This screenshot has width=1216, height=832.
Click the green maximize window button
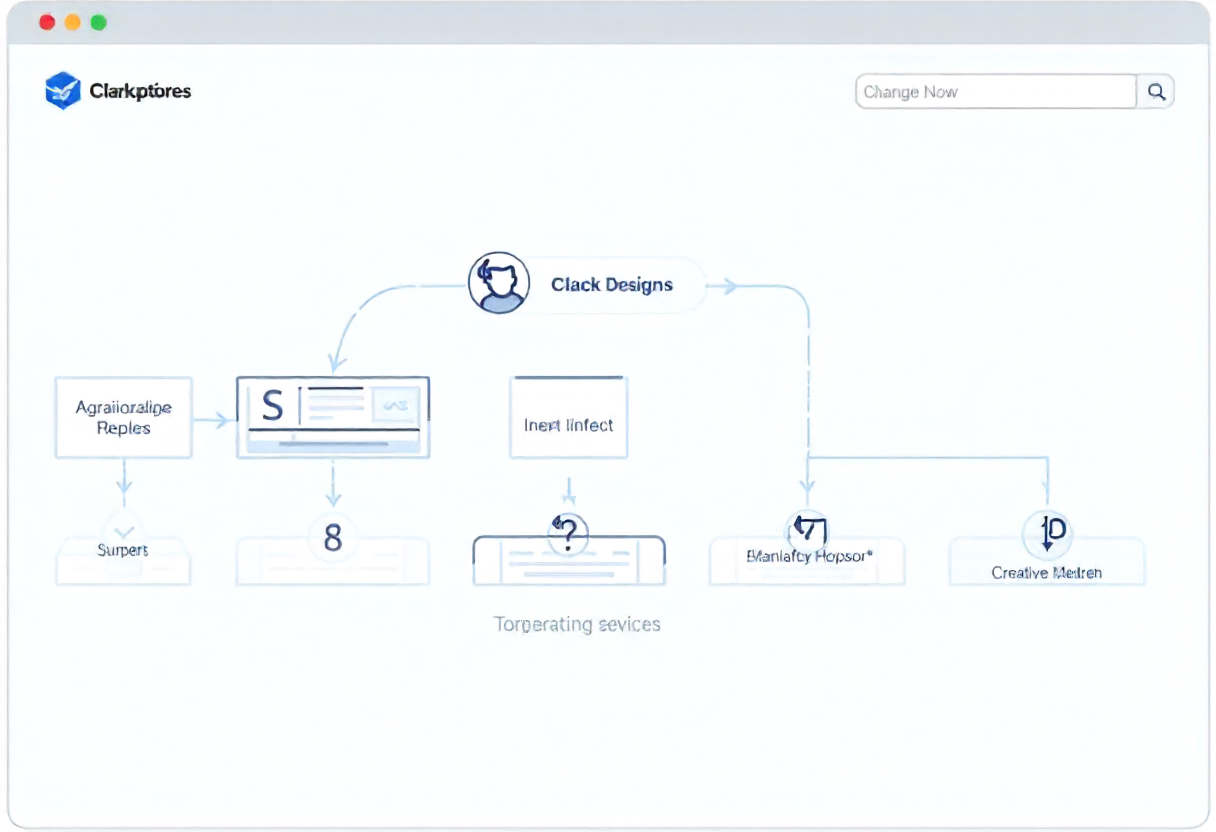tap(98, 22)
